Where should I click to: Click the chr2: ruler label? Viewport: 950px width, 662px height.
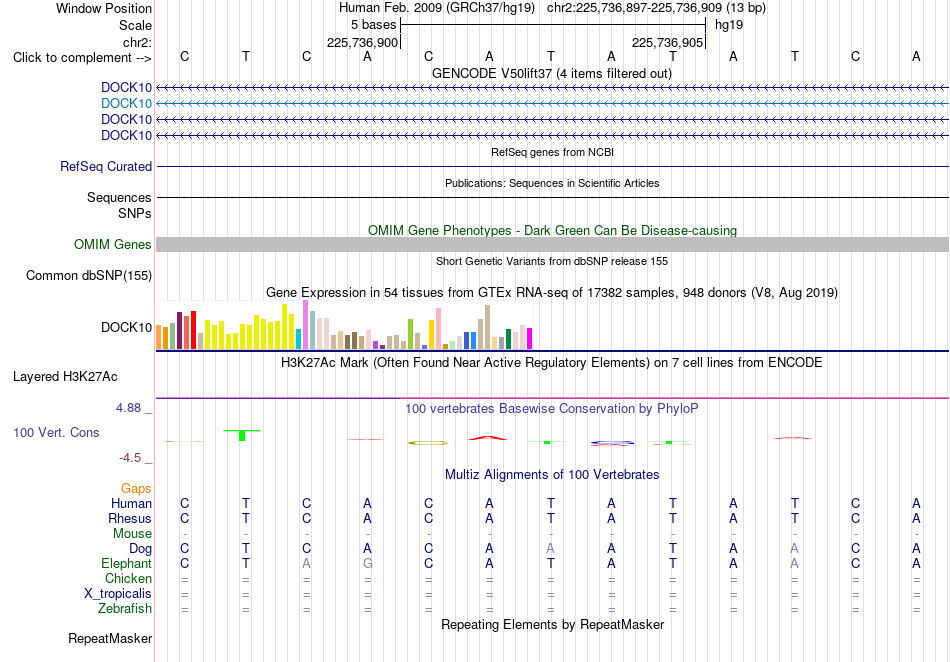[137, 42]
